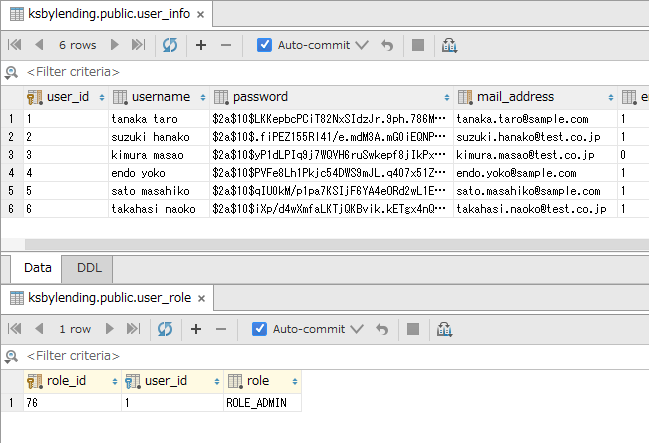Go to previous page in user_role toolbar

[x=39, y=329]
